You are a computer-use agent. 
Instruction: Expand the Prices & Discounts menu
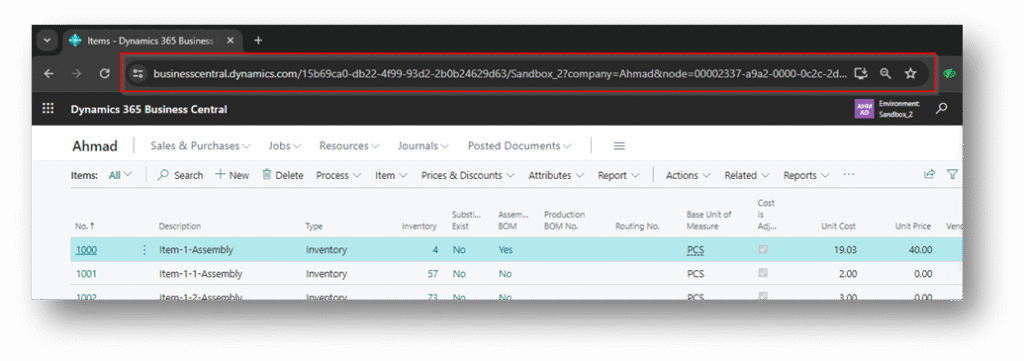(468, 175)
